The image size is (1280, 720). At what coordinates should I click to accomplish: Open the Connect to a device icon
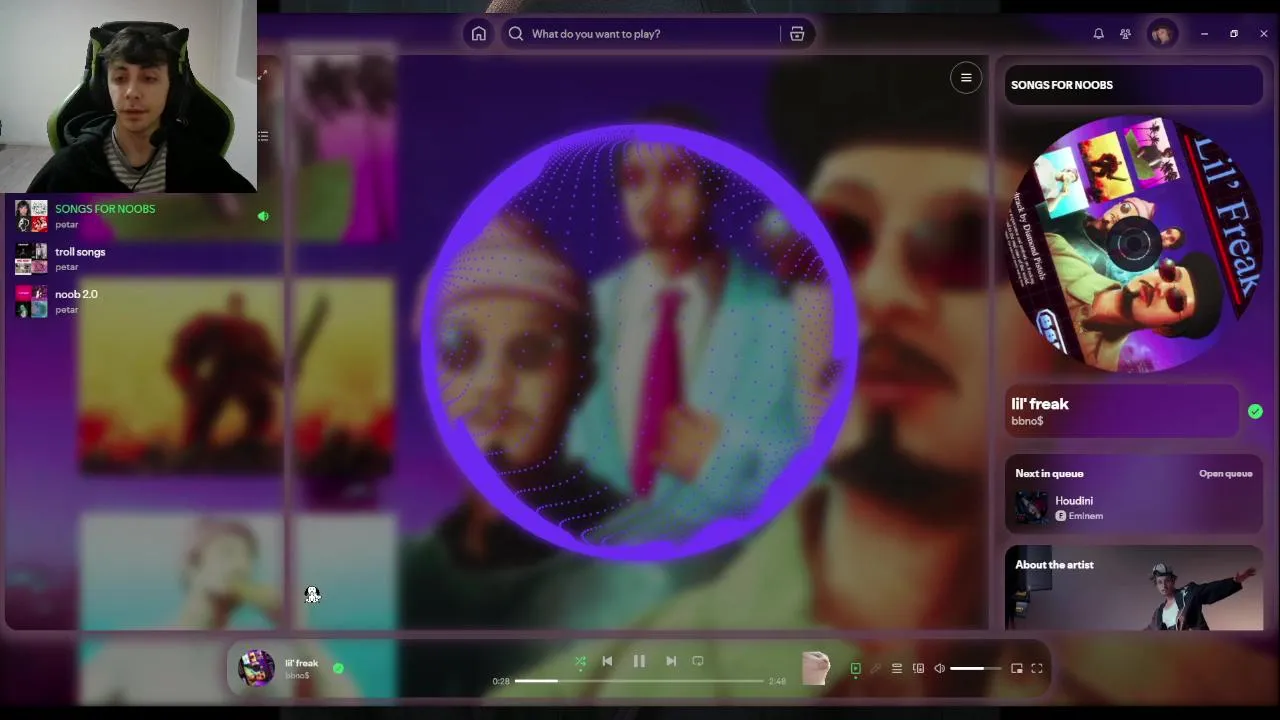click(x=918, y=668)
